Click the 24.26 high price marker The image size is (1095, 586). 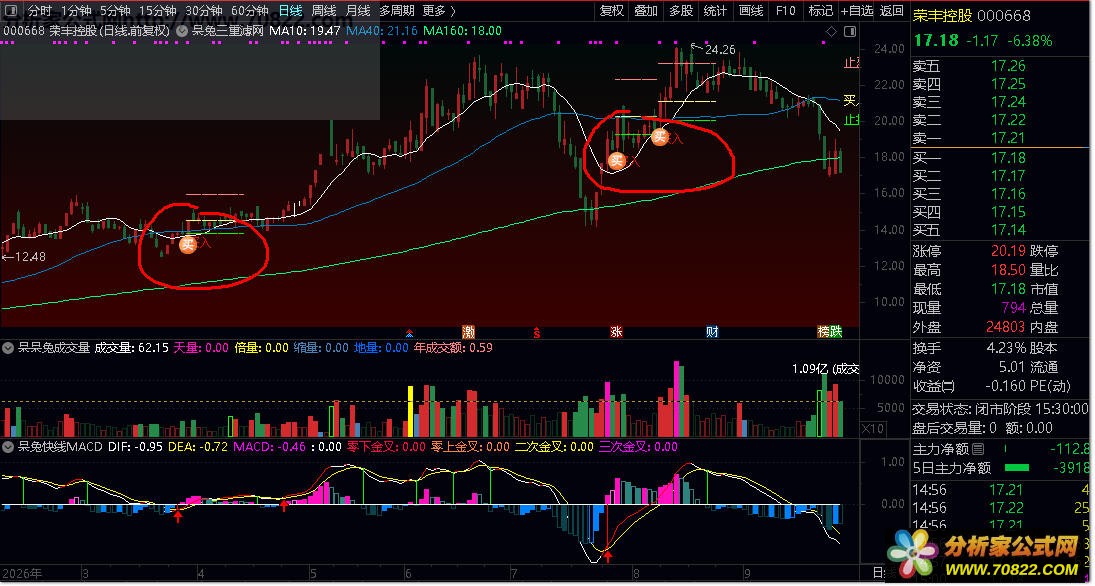click(x=720, y=50)
